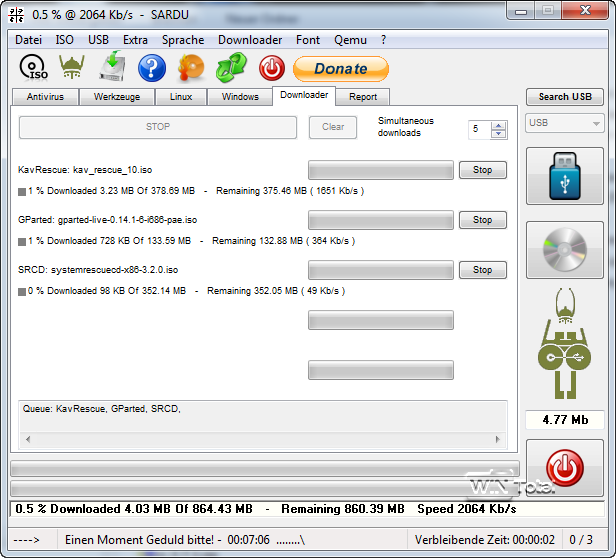This screenshot has height=558, width=616.
Task: Click the KavRescue: kav_rescue_10.iso label
Action: coord(85,170)
